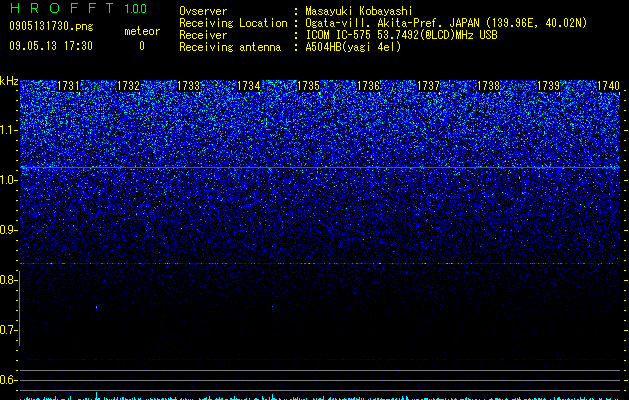Click the meteor count value 0
Viewport: 629px width, 400px height.
[x=142, y=46]
